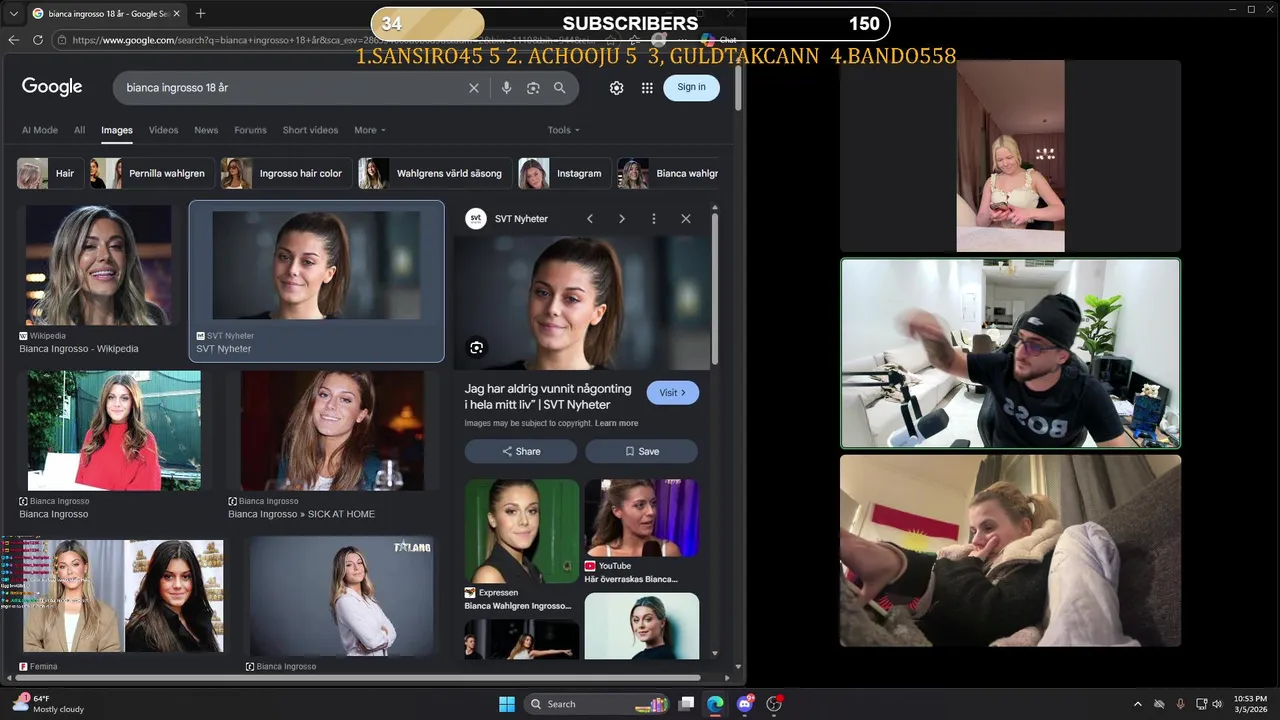Open the Windows Start menu
The height and width of the screenshot is (720, 1280).
[506, 704]
